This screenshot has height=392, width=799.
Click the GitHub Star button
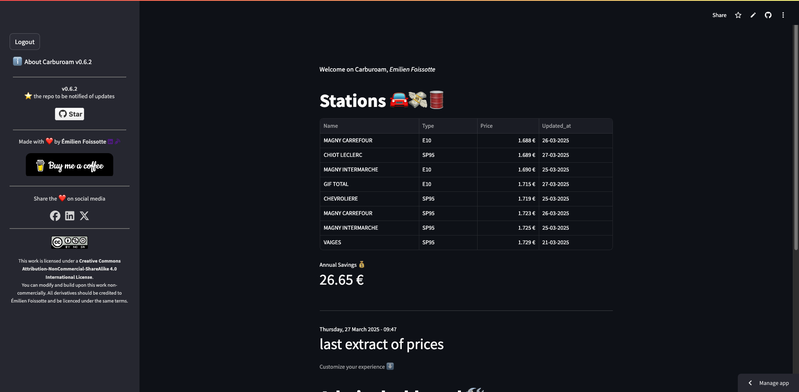click(70, 114)
